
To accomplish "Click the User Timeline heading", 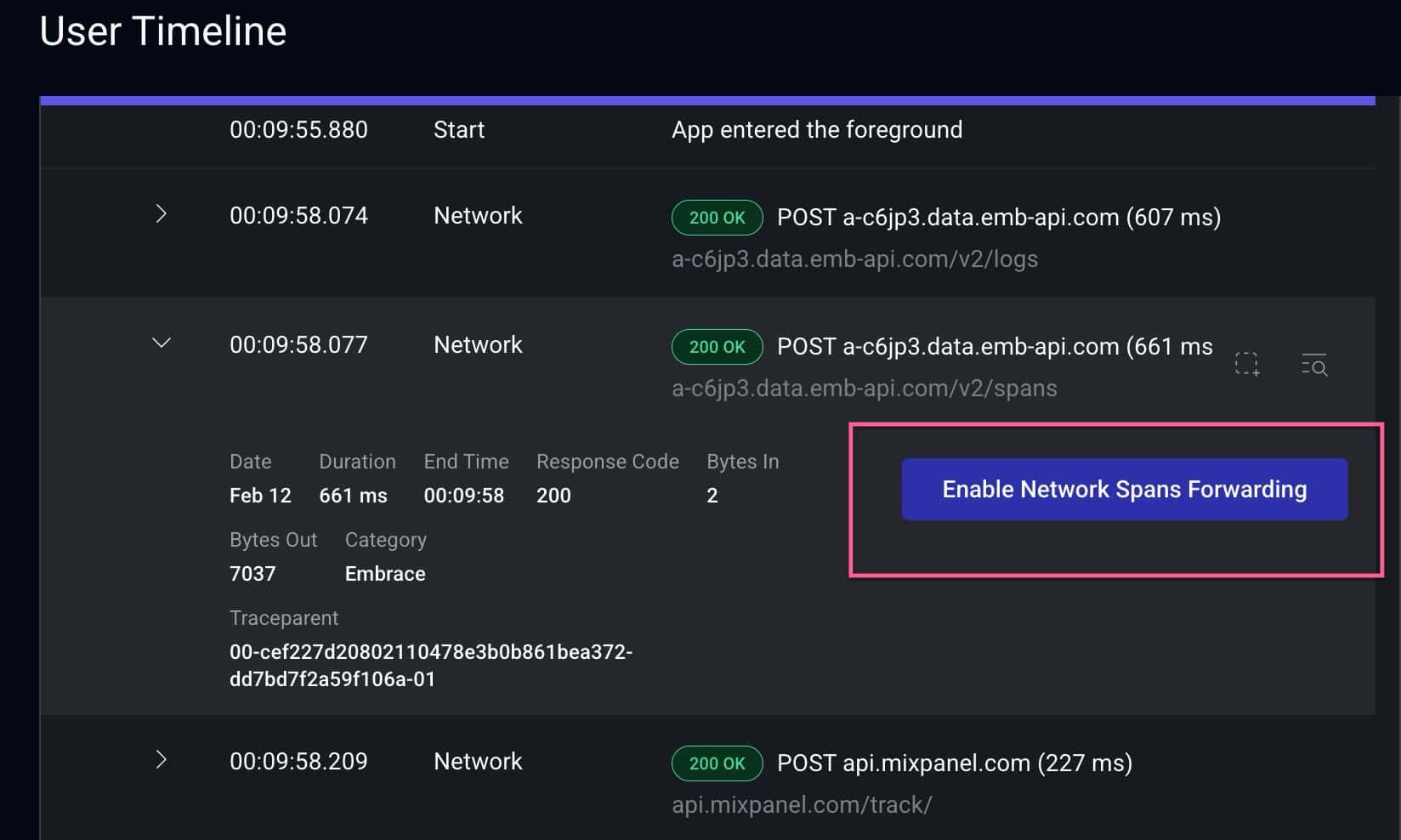I will coord(162,31).
